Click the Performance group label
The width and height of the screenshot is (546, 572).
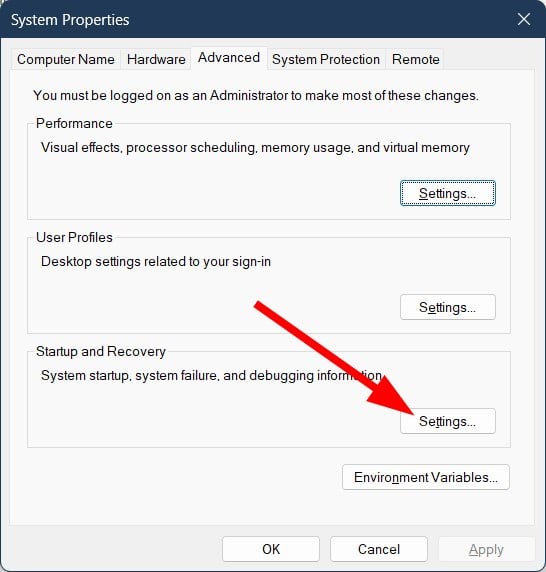[74, 123]
